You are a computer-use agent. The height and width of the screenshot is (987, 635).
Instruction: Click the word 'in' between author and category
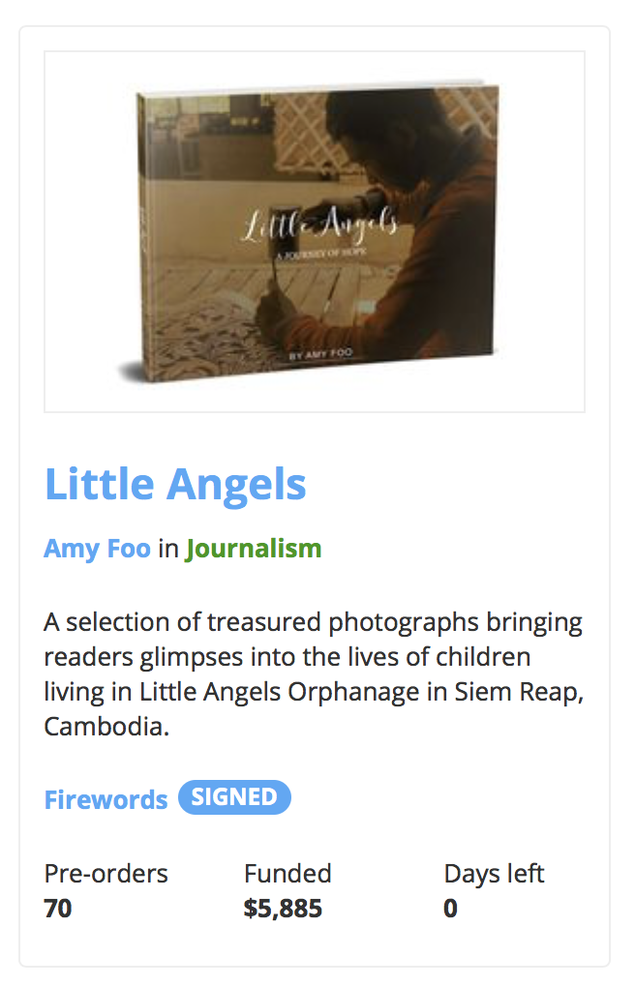tap(168, 548)
